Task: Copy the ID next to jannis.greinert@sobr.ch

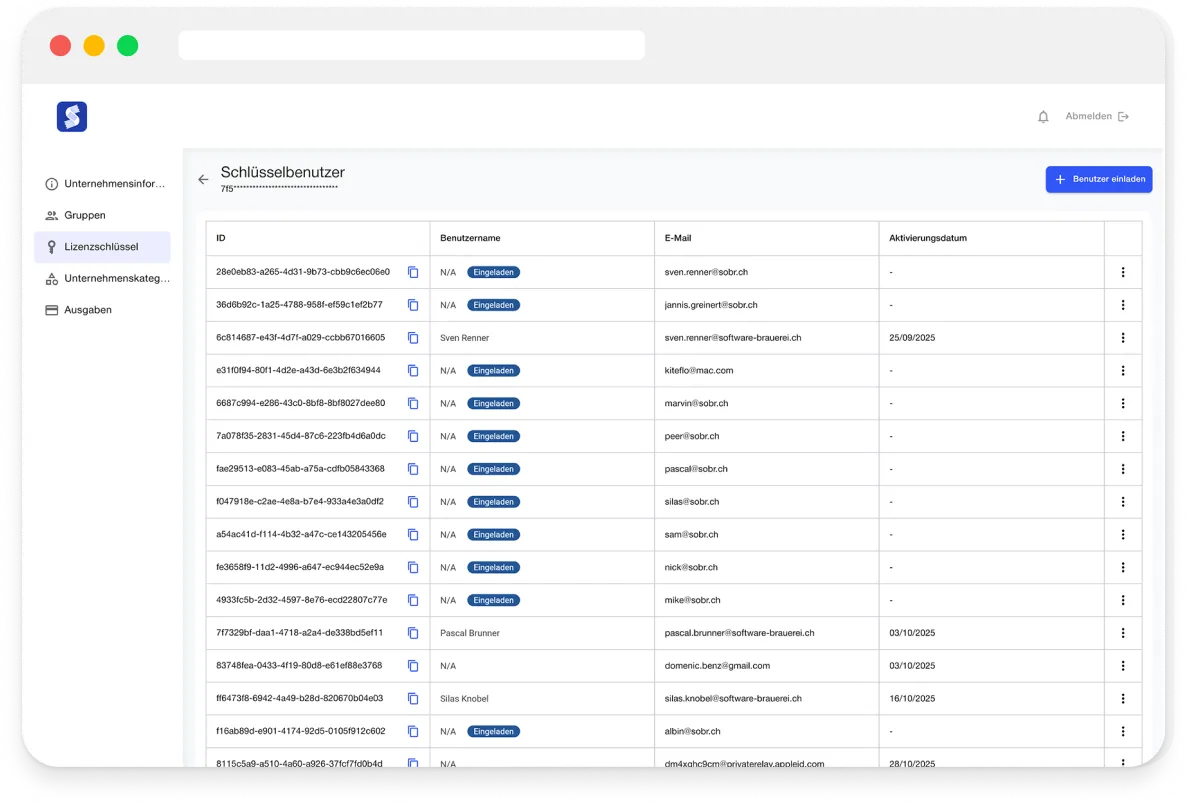Action: click(413, 305)
